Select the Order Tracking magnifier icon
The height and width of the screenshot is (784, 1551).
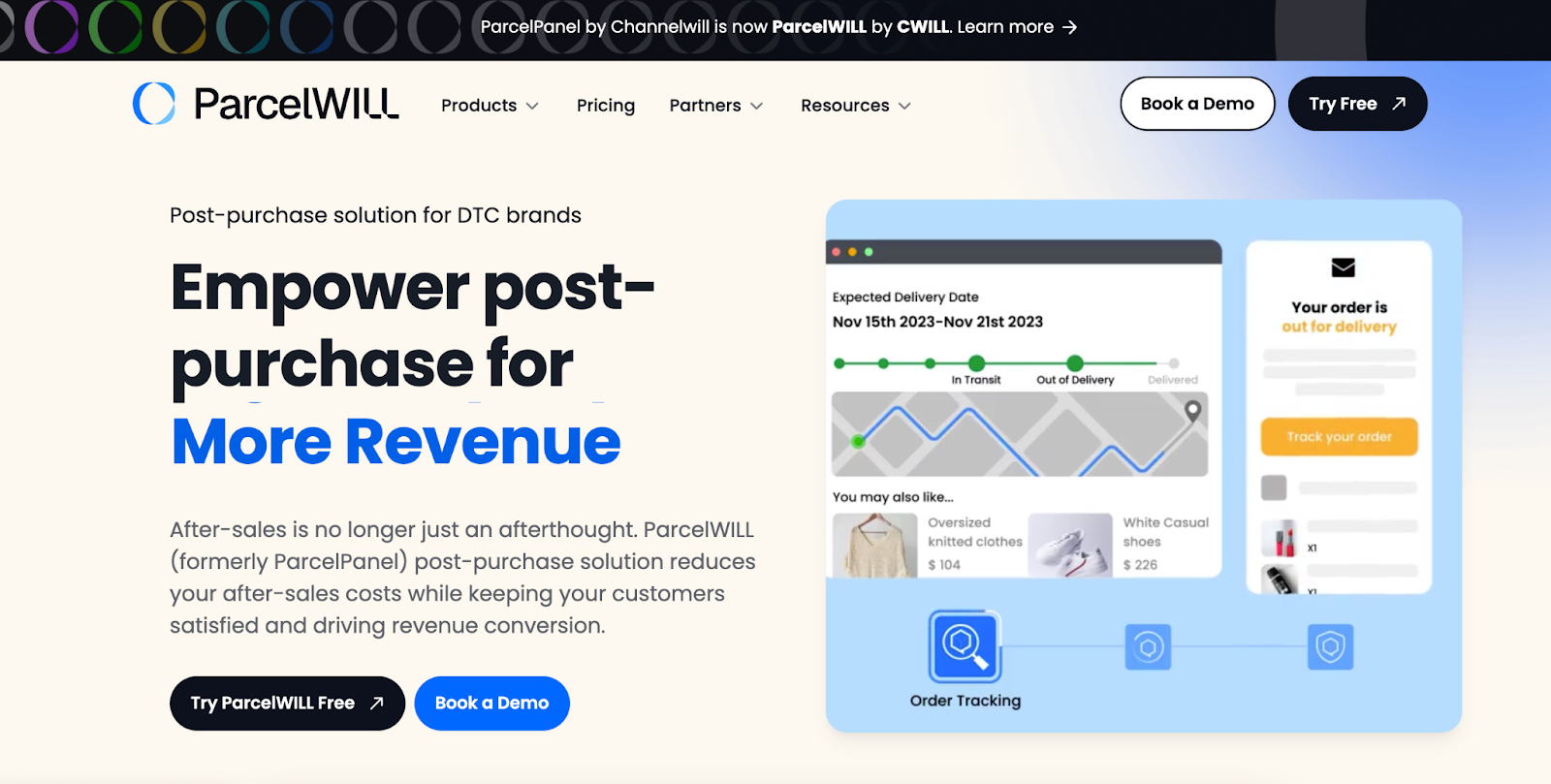click(965, 646)
